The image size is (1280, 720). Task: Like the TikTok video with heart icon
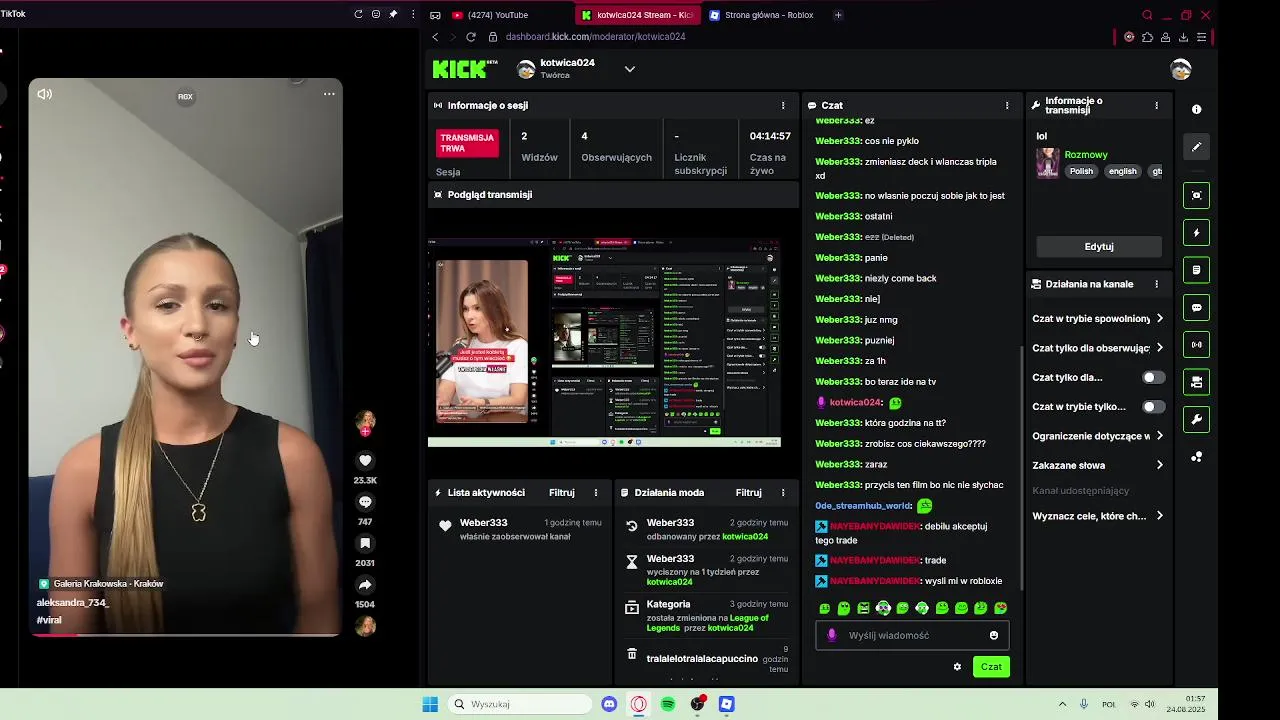point(365,460)
